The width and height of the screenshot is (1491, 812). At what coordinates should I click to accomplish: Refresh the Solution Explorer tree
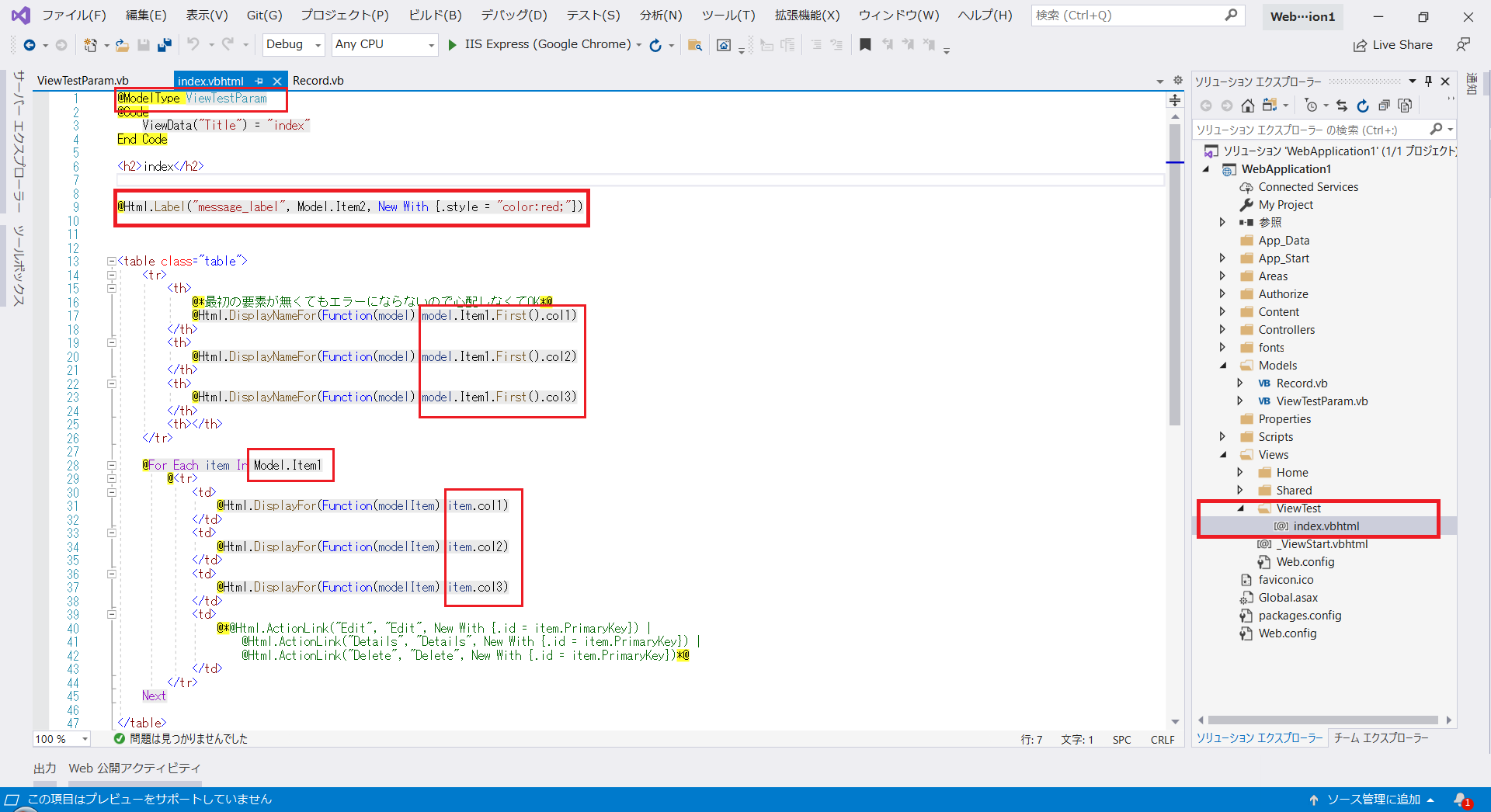[1364, 106]
